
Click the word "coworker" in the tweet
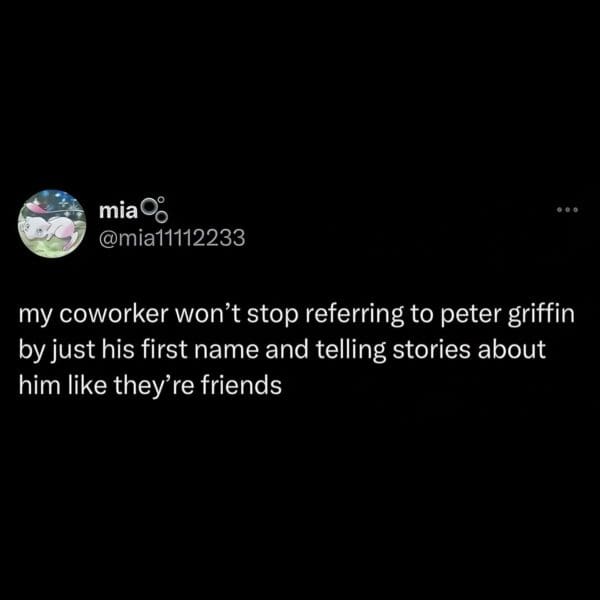coord(114,315)
